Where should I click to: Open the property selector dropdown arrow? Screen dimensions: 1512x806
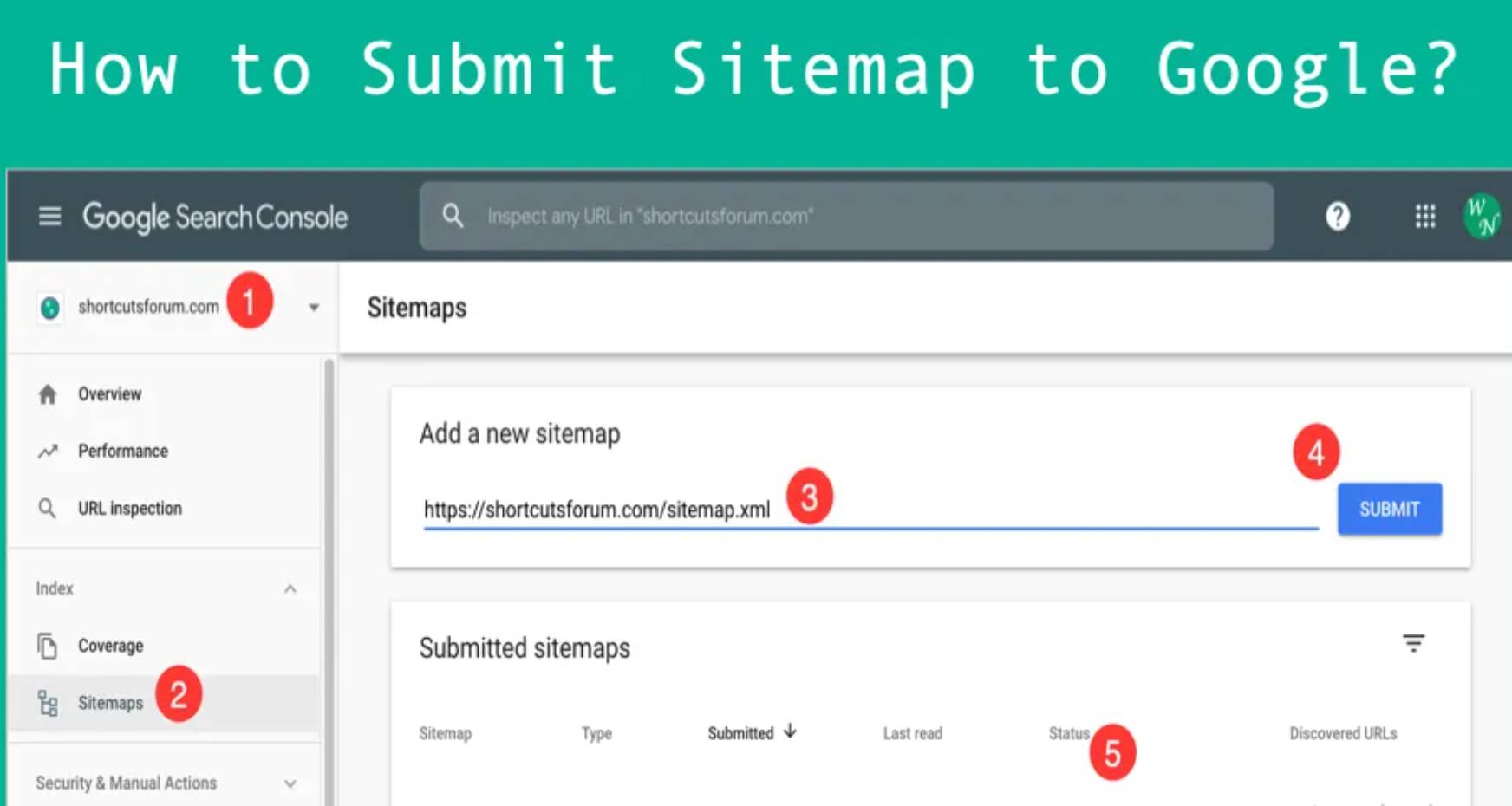314,307
